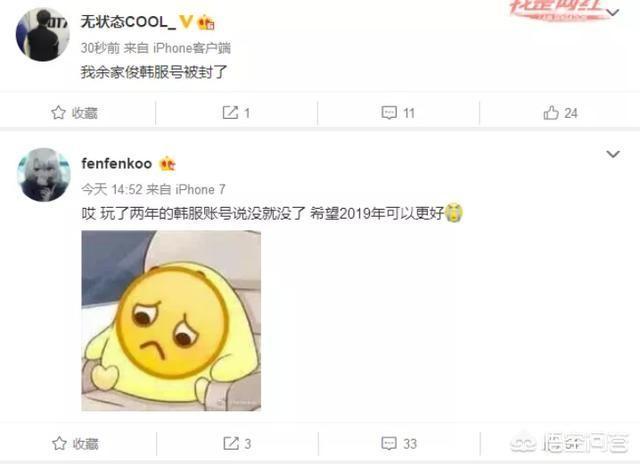Image resolution: width=640 pixels, height=464 pixels.
Task: Open the 33 comments on fenfenkoo post
Action: tap(399, 444)
